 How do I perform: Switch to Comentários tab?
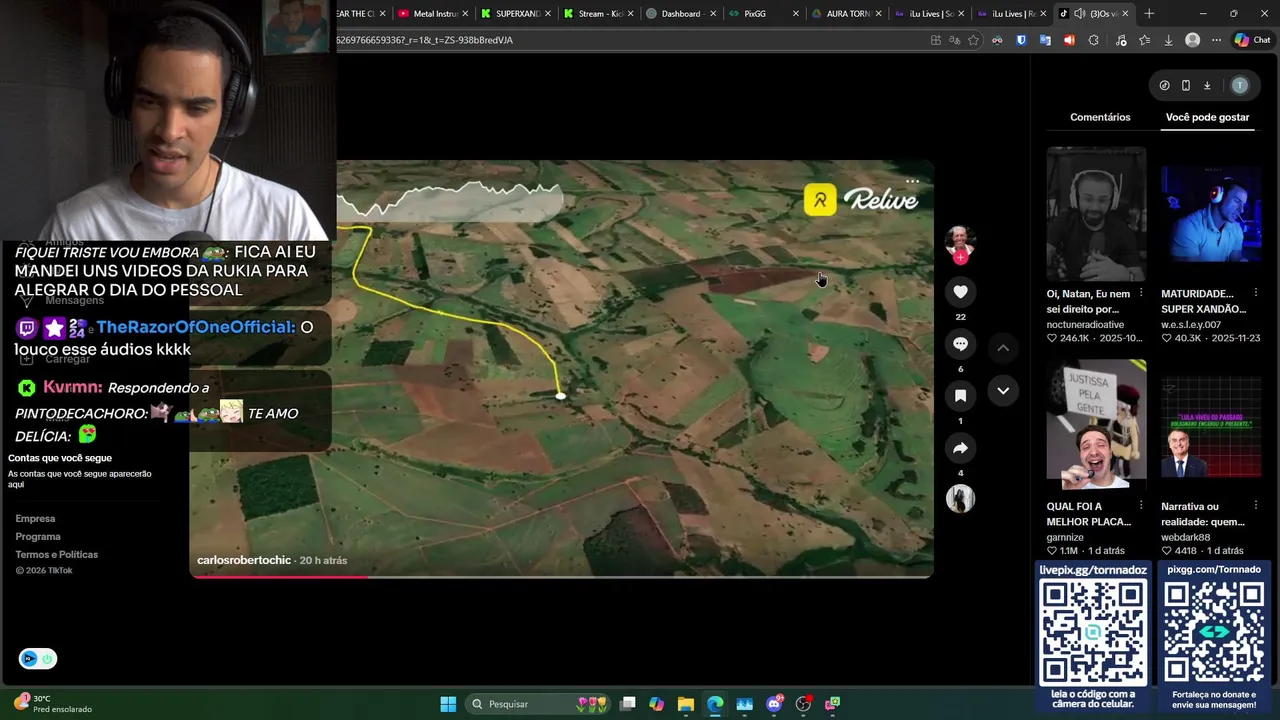pyautogui.click(x=1100, y=117)
